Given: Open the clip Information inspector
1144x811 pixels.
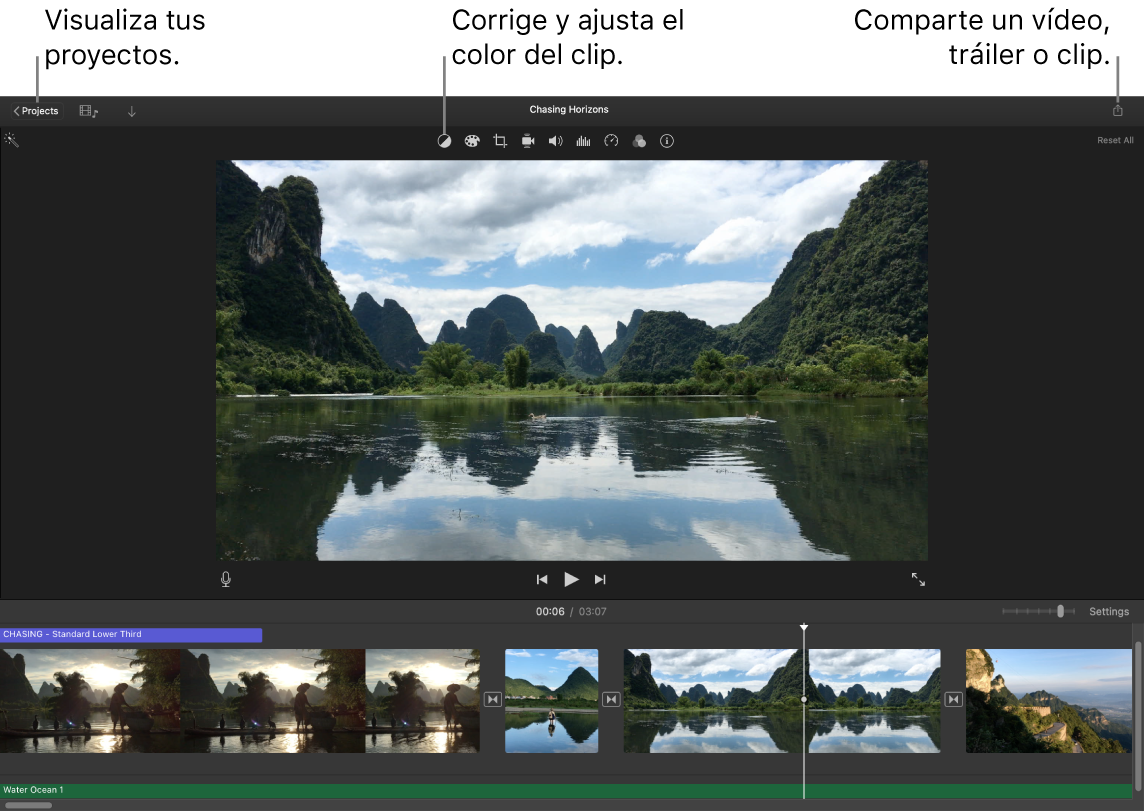Looking at the screenshot, I should (x=667, y=140).
